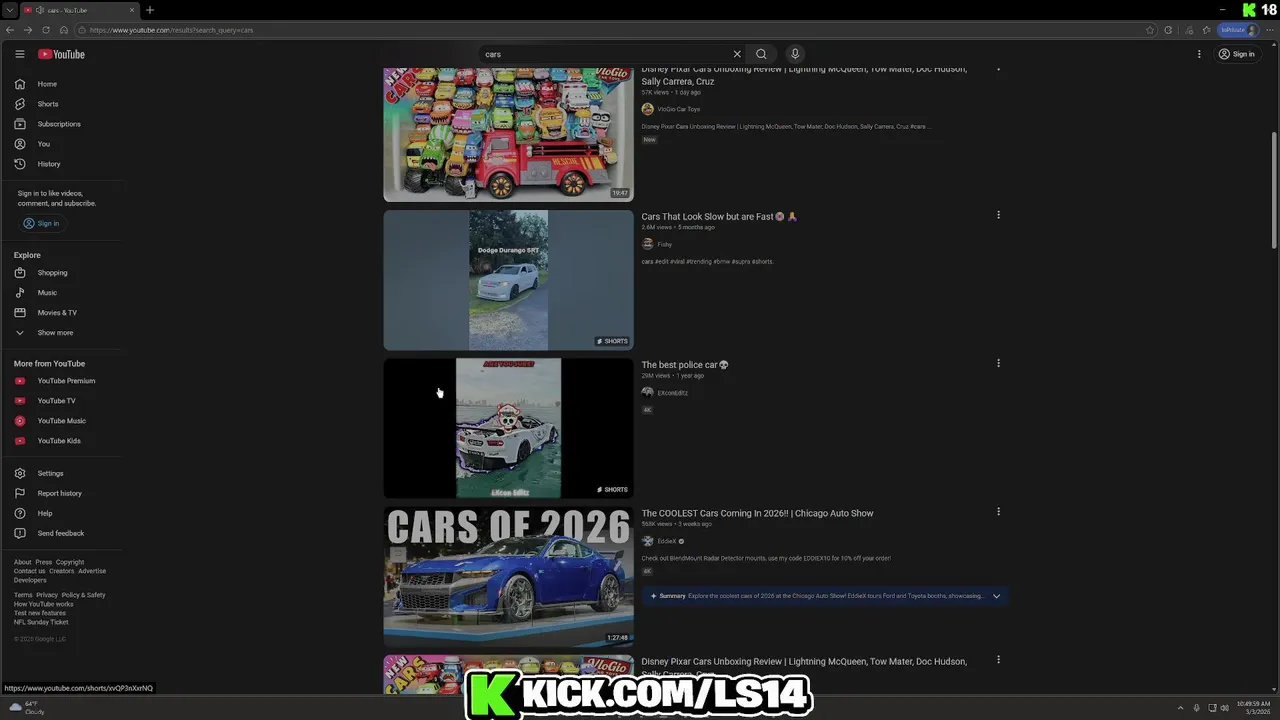1280x720 pixels.
Task: Click sidebar Sign in button
Action: [x=41, y=223]
